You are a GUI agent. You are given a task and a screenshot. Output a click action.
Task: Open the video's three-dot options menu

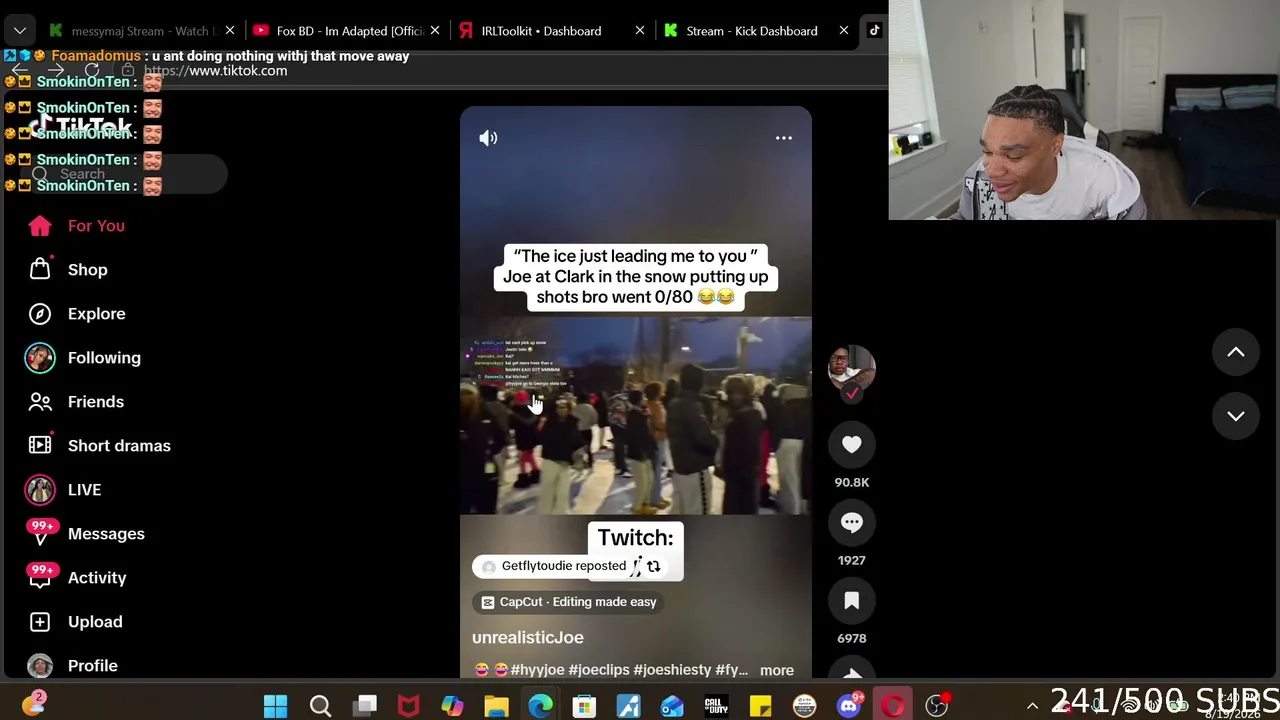[784, 138]
